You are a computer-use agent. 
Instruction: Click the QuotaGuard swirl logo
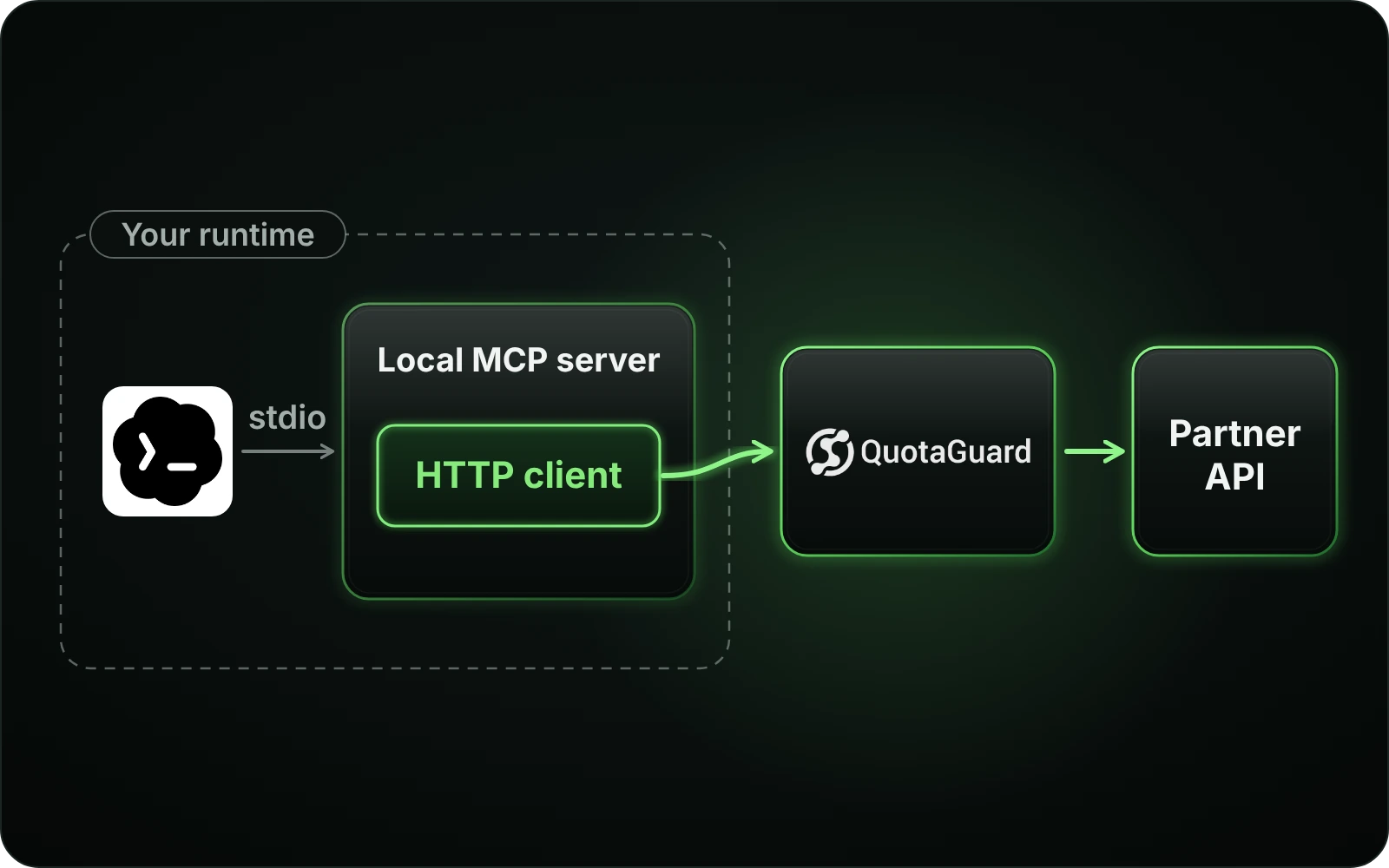coord(830,451)
